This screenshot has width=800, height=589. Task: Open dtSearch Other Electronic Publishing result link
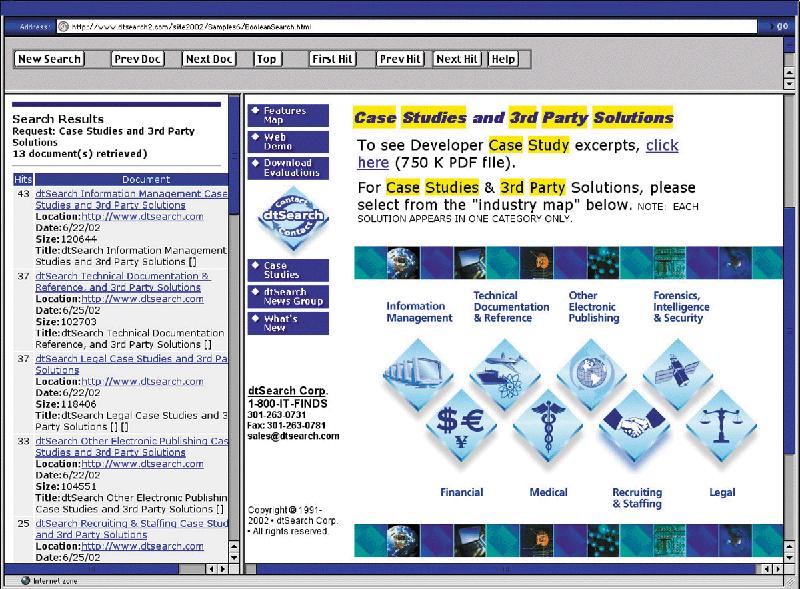(x=131, y=447)
